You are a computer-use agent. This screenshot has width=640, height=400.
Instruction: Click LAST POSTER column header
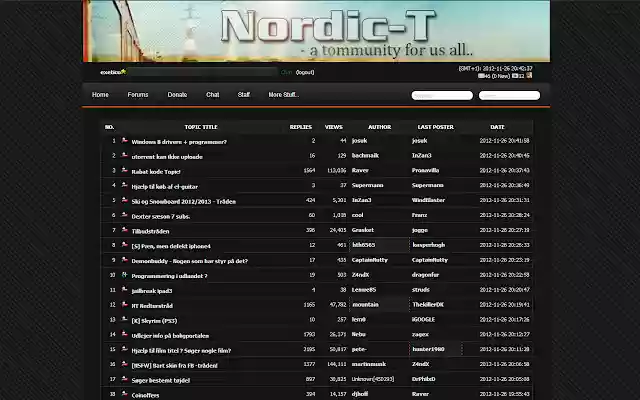[436, 127]
